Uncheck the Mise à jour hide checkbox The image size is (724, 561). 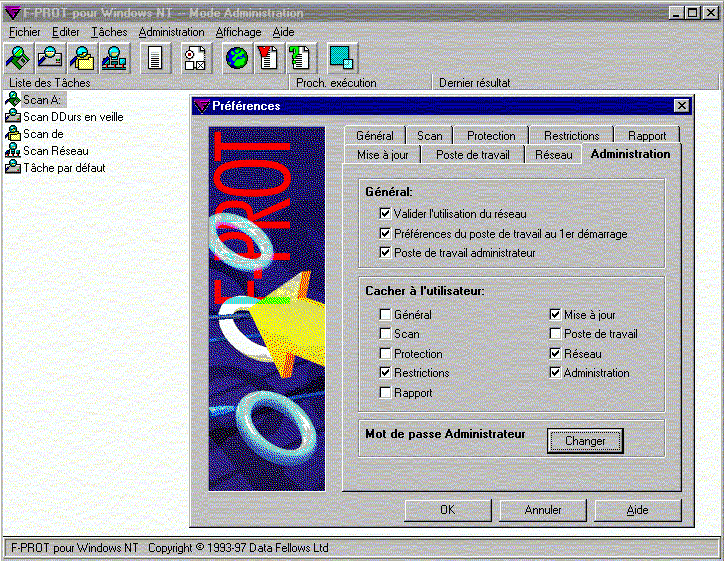(x=555, y=314)
